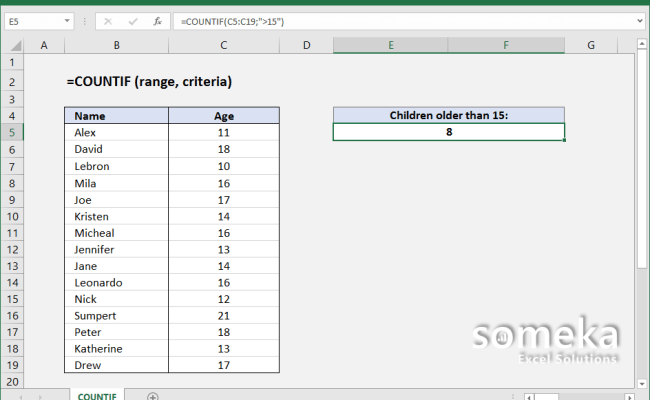Select column A header
This screenshot has width=650, height=400.
(x=44, y=45)
